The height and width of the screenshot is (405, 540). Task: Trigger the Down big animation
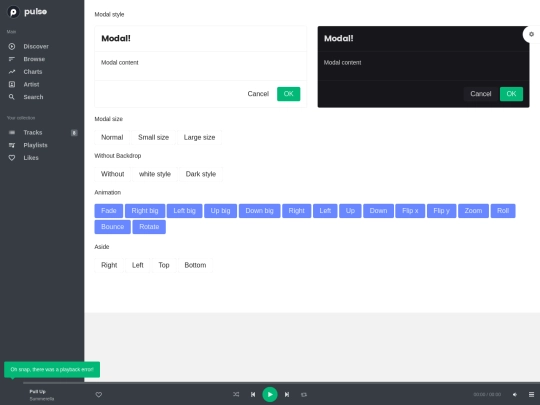[x=260, y=211]
